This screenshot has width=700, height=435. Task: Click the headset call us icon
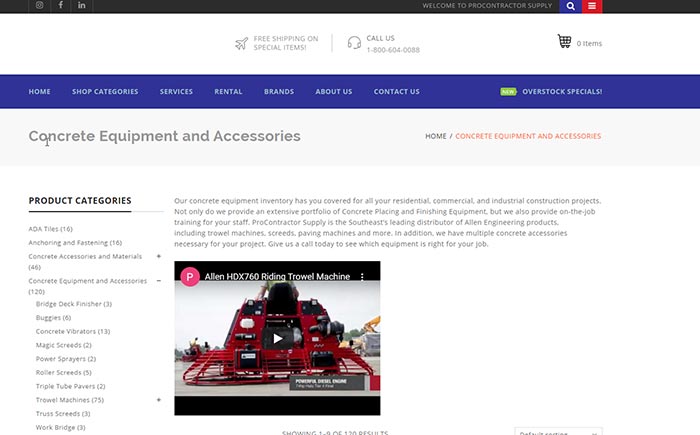(x=354, y=43)
